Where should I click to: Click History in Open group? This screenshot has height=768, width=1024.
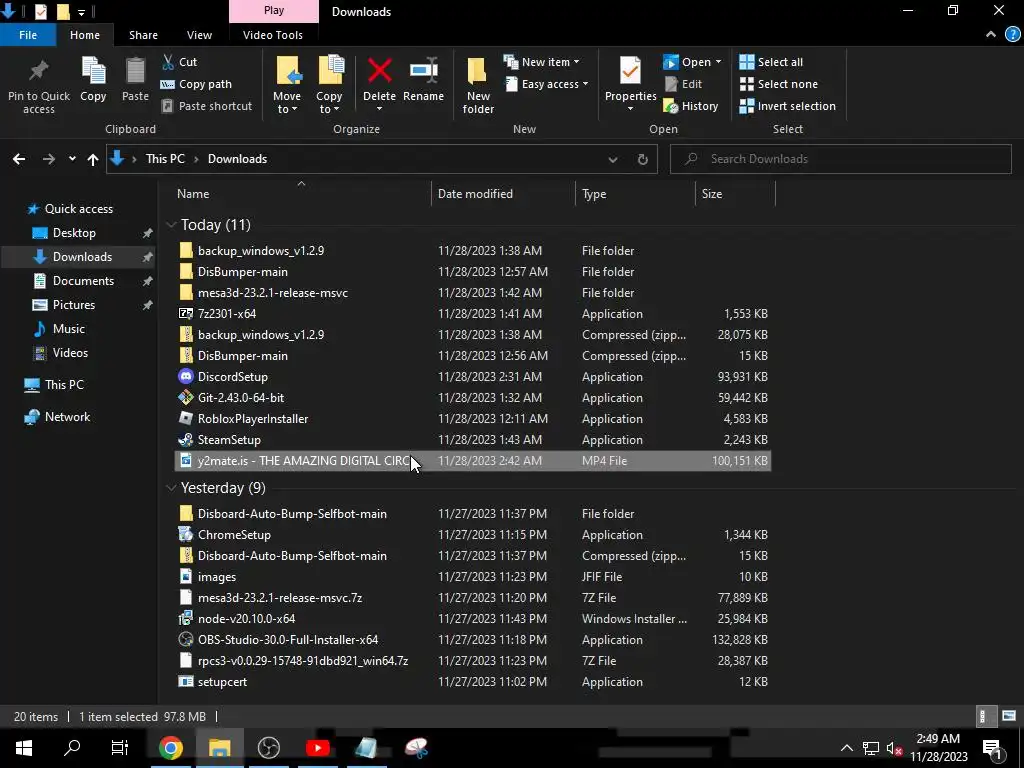point(690,106)
